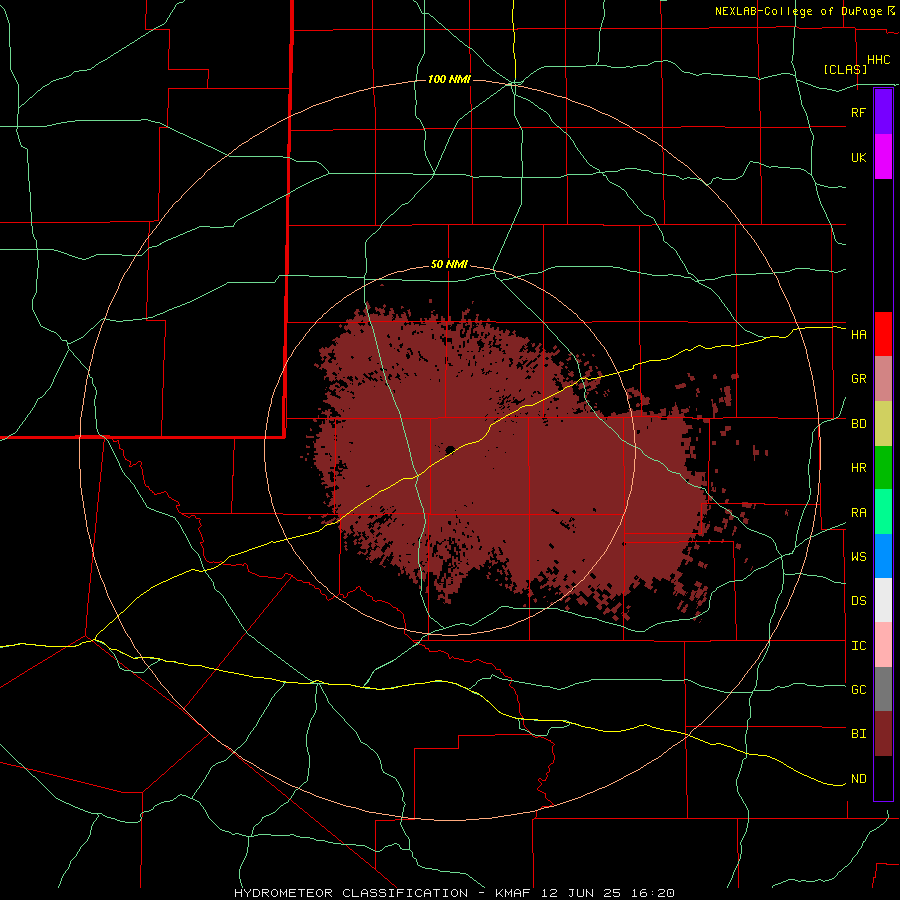Click the magenta UK color swatch
The width and height of the screenshot is (900, 900).
tap(883, 157)
